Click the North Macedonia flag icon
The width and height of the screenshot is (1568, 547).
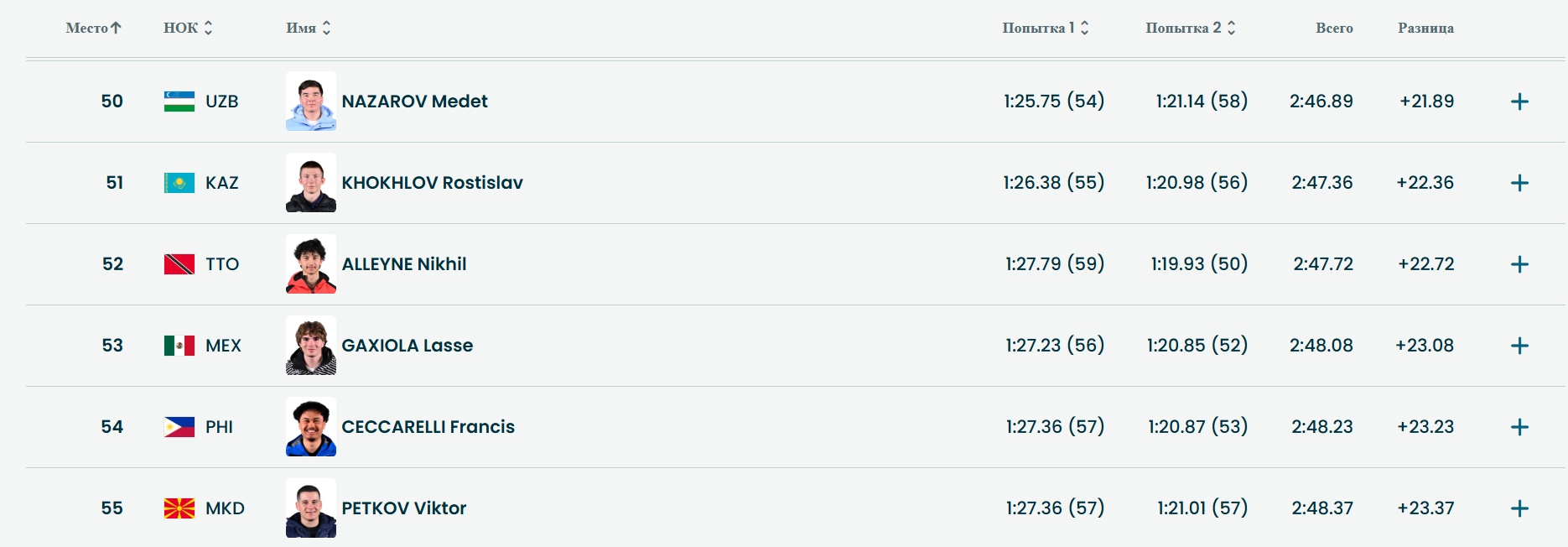(179, 508)
